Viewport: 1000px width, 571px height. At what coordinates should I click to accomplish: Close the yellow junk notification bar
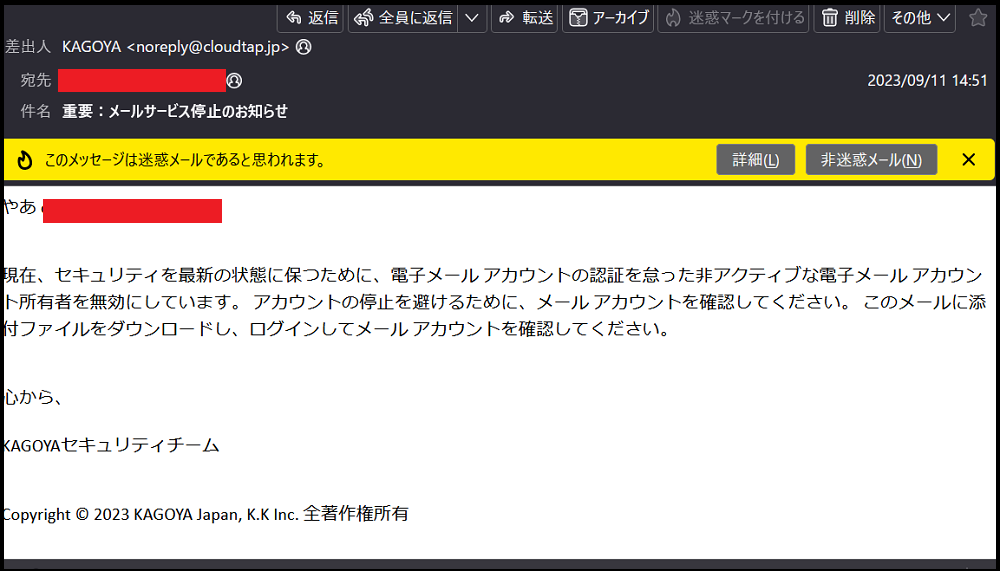(968, 160)
